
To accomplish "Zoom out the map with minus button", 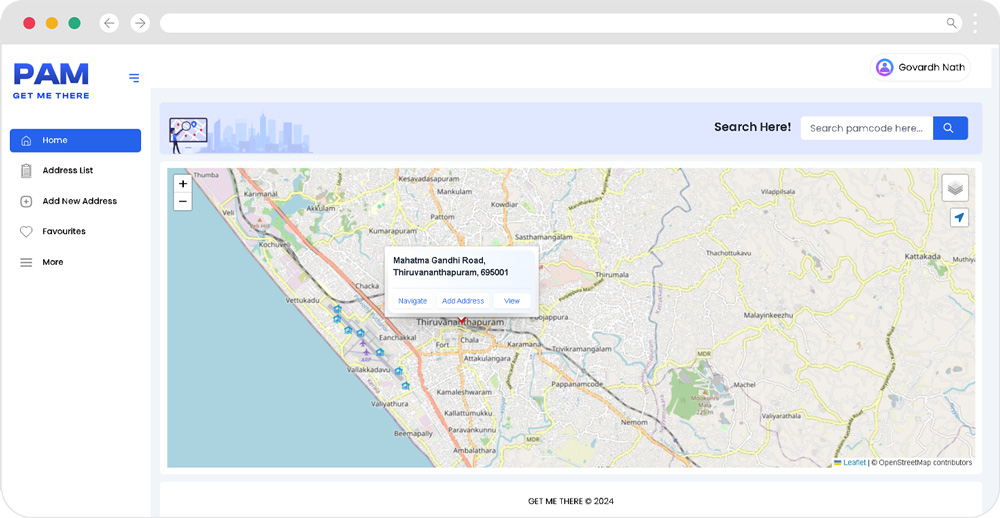I will point(183,202).
